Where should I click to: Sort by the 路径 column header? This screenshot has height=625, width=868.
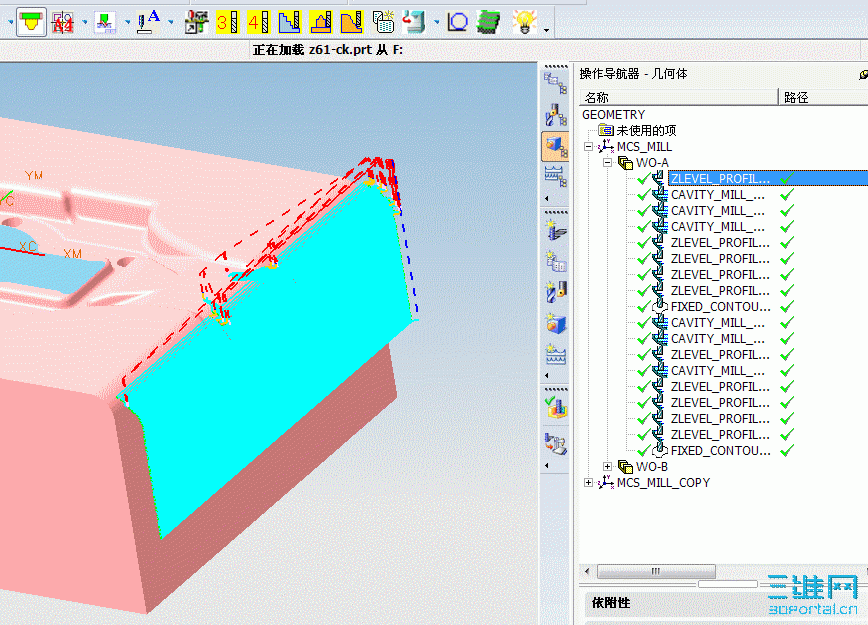pyautogui.click(x=824, y=97)
